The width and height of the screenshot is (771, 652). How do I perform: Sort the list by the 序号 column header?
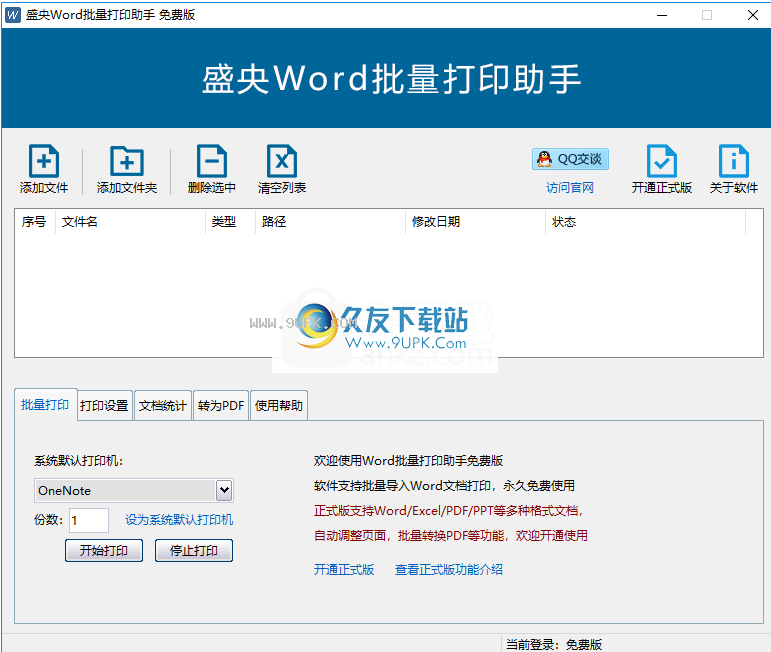click(x=35, y=222)
